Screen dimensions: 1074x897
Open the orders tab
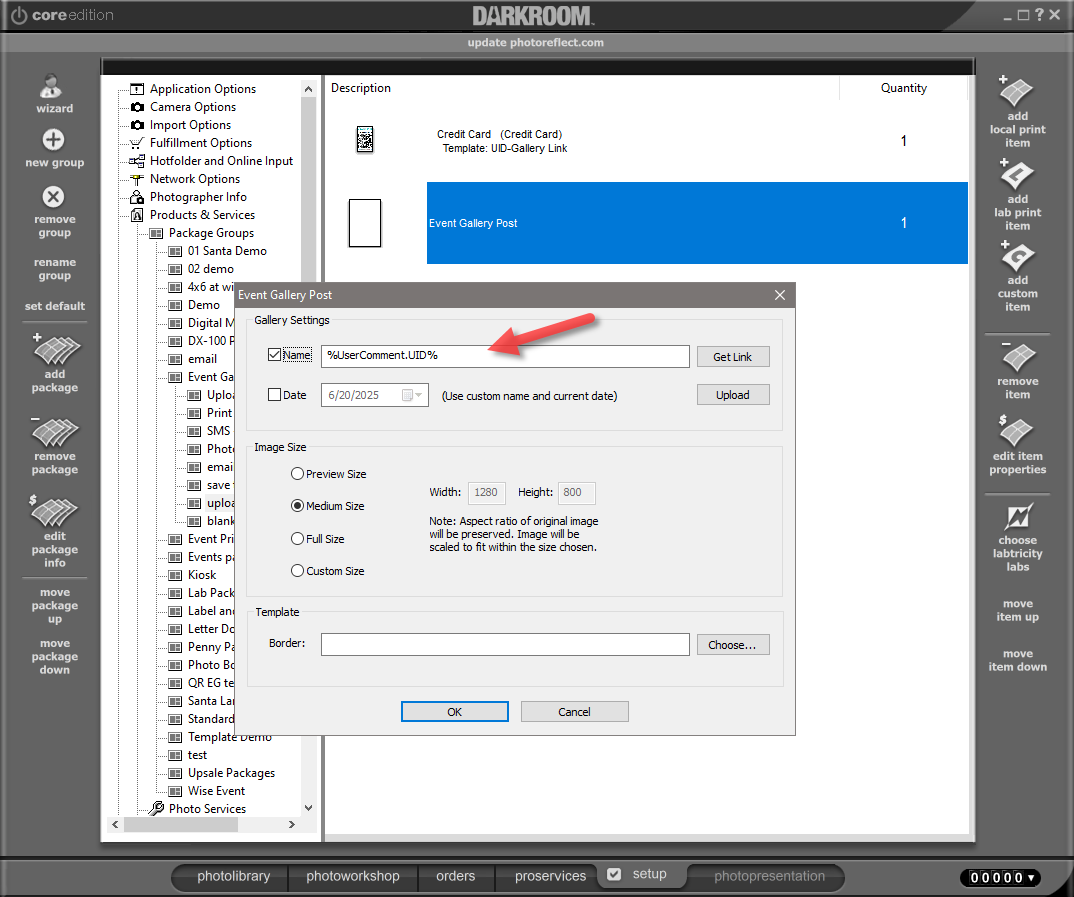tap(455, 876)
